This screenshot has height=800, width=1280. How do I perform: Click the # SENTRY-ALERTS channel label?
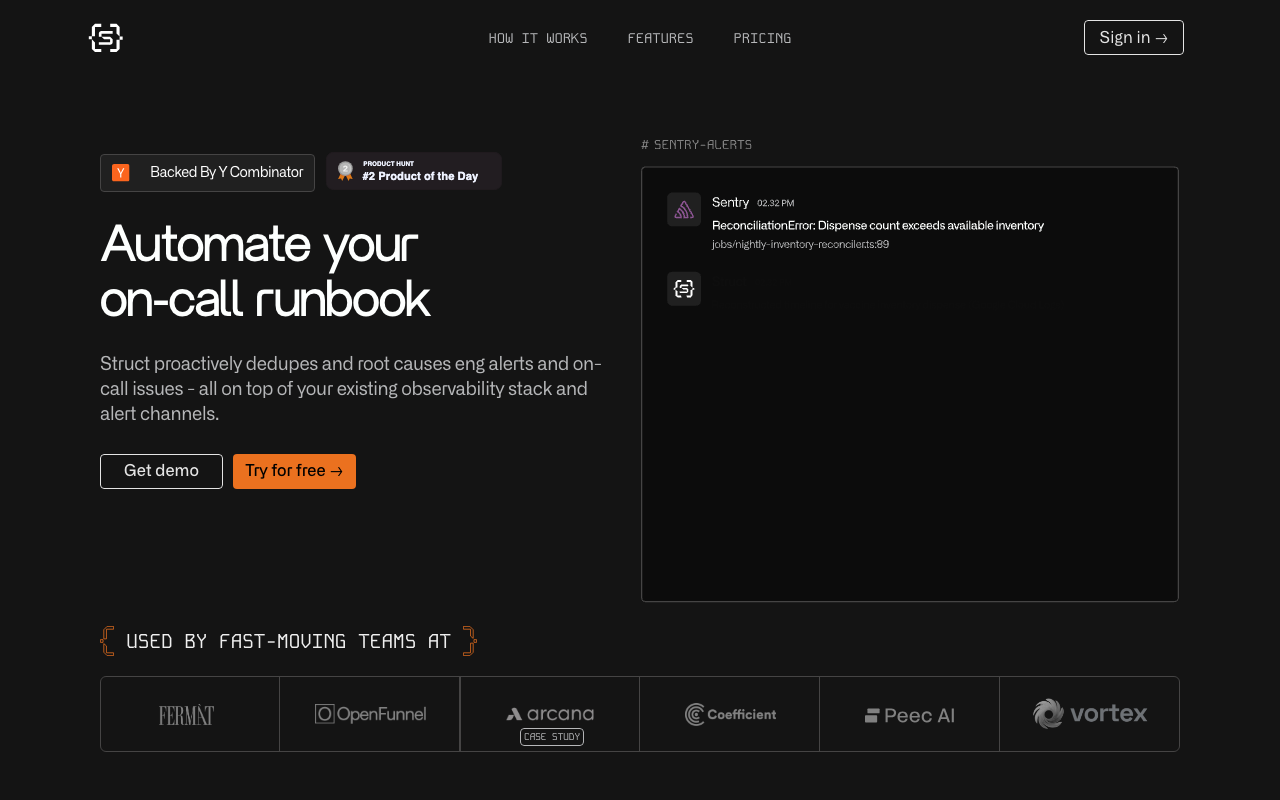click(696, 145)
